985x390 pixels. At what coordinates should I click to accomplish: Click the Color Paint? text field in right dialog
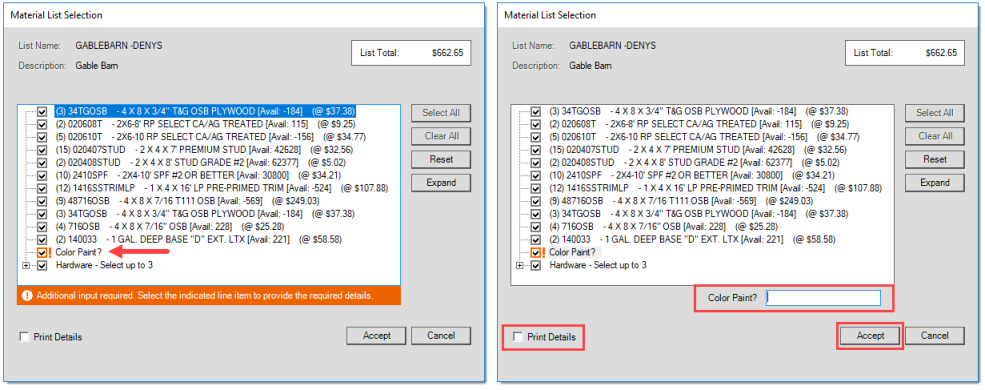pyautogui.click(x=823, y=298)
